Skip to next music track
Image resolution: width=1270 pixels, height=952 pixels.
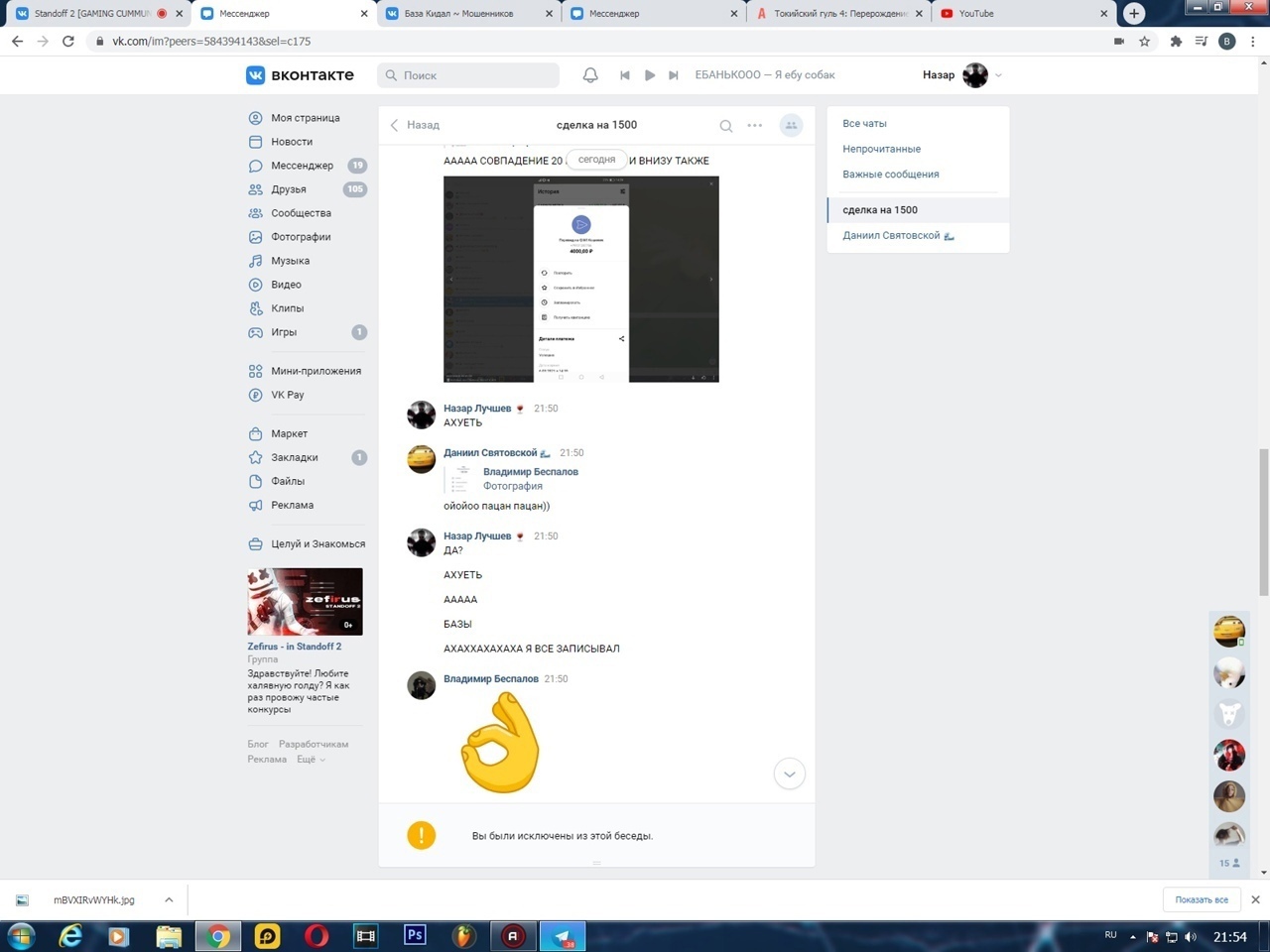[674, 75]
